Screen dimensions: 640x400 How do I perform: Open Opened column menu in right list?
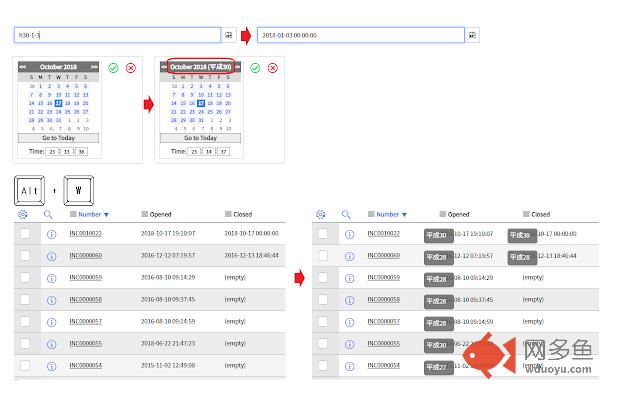click(442, 214)
